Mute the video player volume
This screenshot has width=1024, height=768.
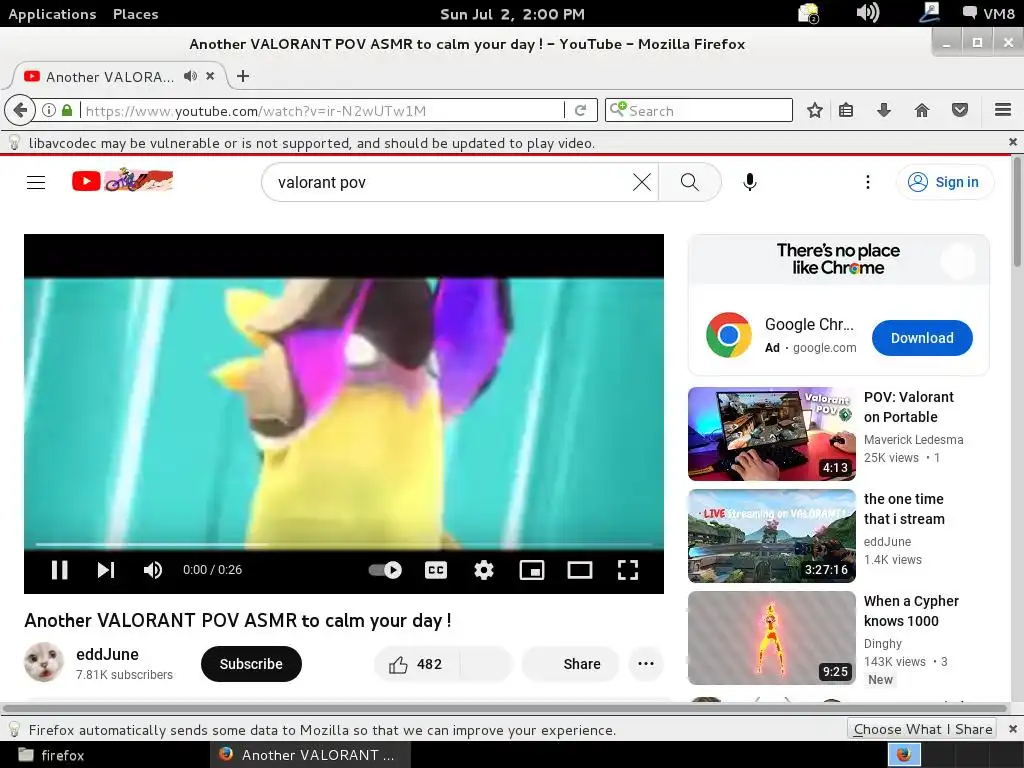tap(153, 570)
